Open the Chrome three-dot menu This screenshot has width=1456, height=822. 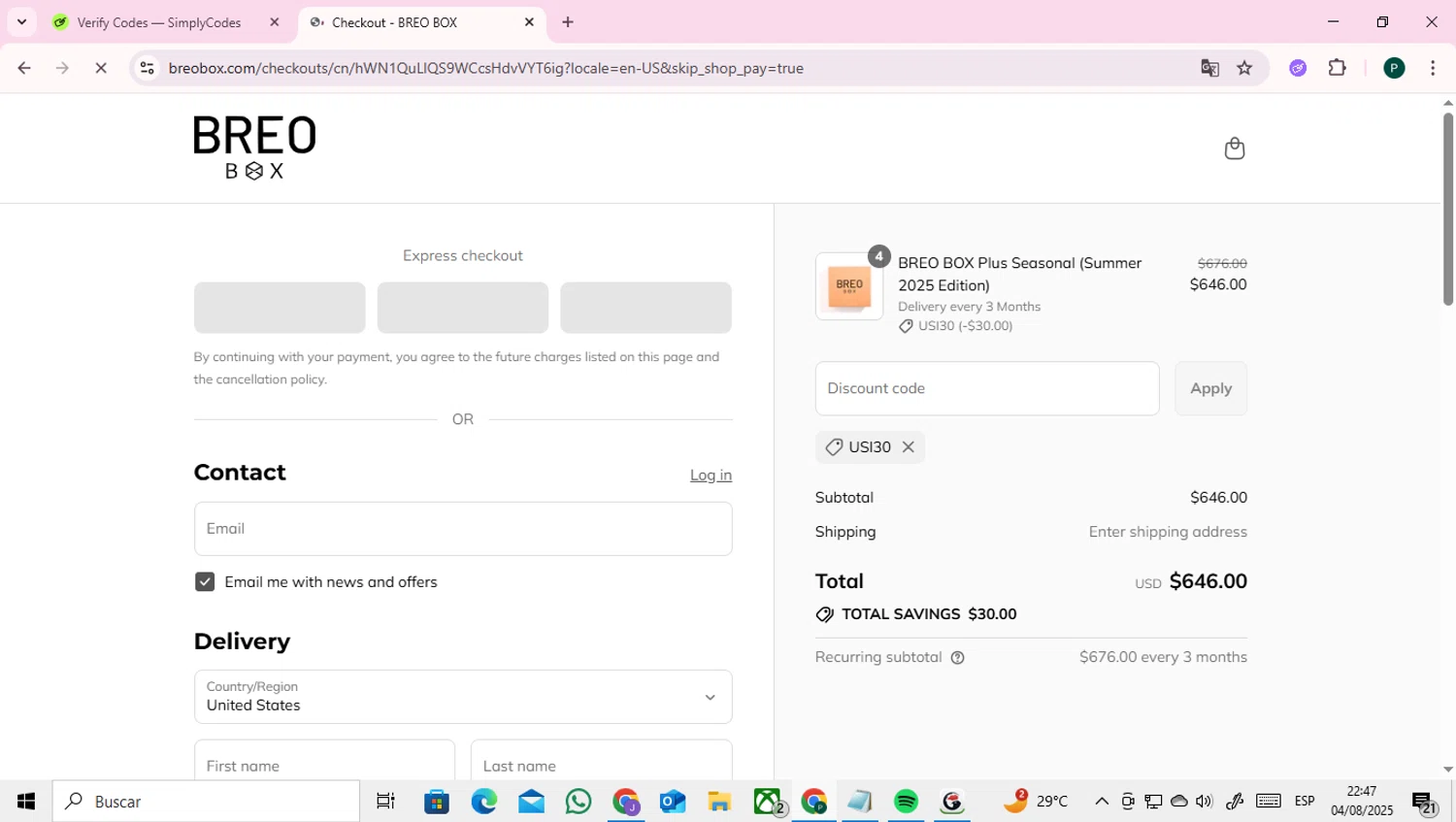[1433, 68]
